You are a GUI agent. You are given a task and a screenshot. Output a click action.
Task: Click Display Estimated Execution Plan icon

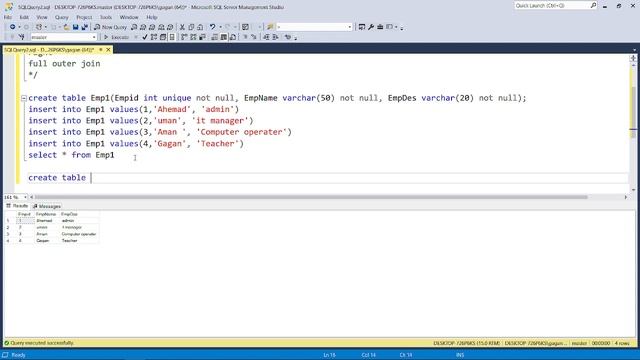154,37
